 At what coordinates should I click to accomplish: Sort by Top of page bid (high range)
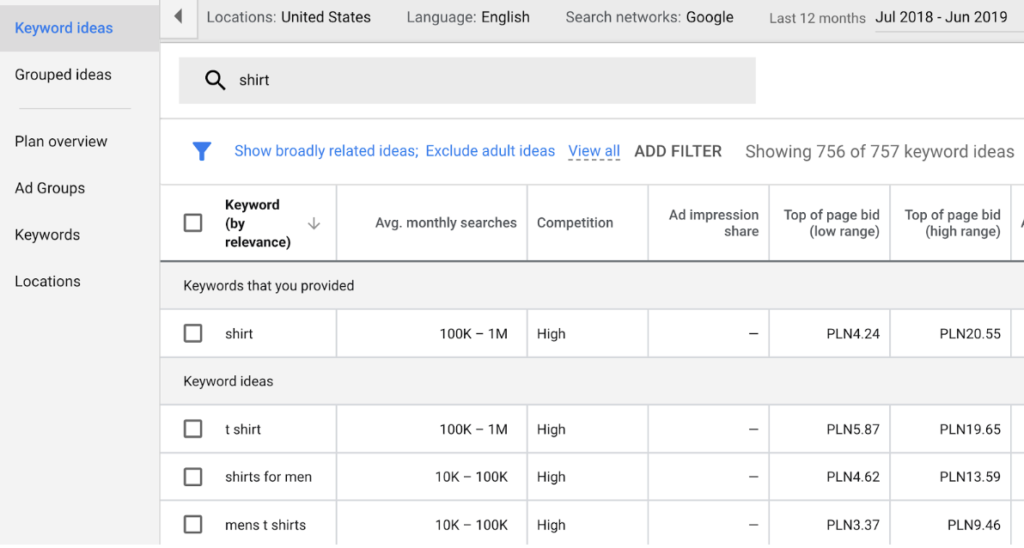click(952, 223)
